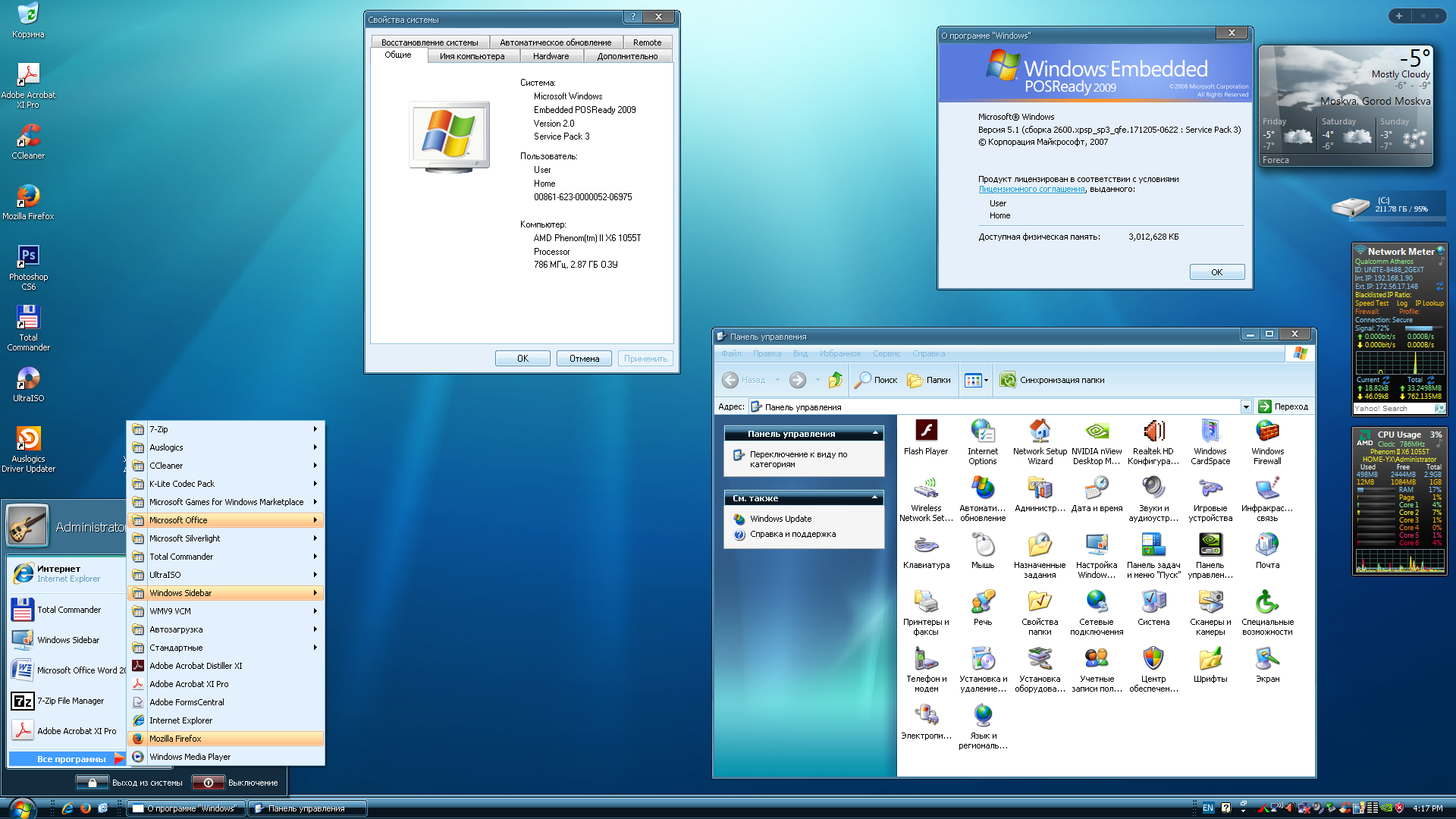Open Назначенные задания icon
The width and height of the screenshot is (1456, 819).
(1040, 557)
